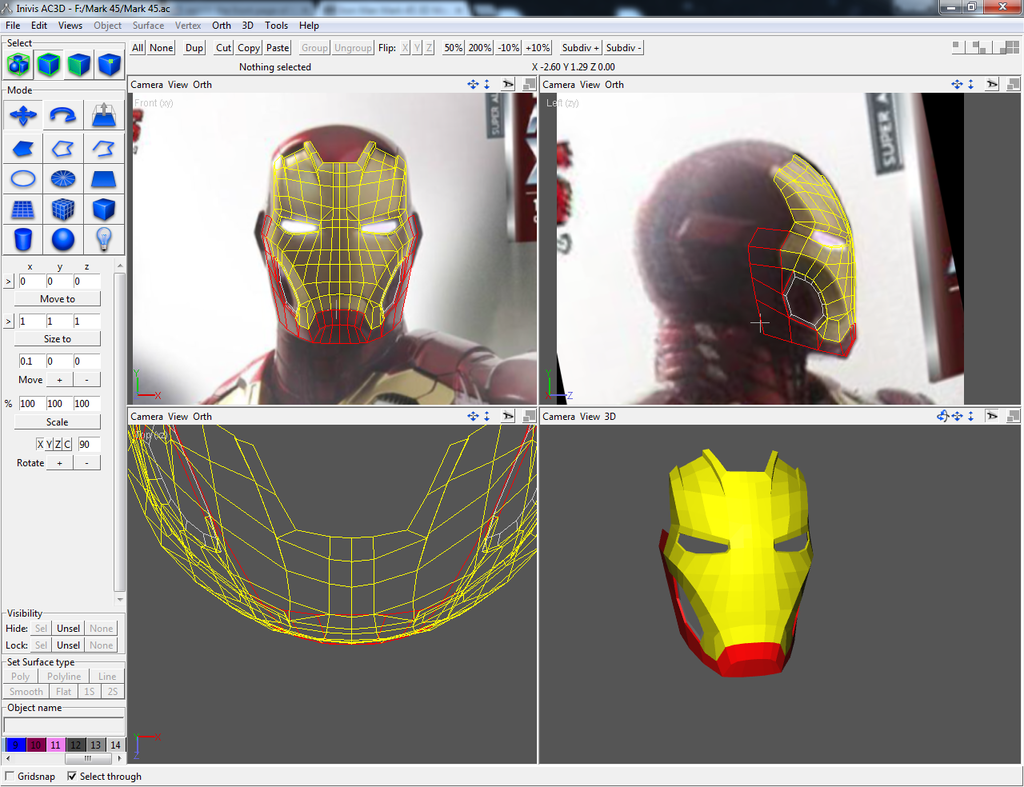Viewport: 1024px width, 787px height.
Task: Choose the Mesh grid tool
Action: (23, 209)
